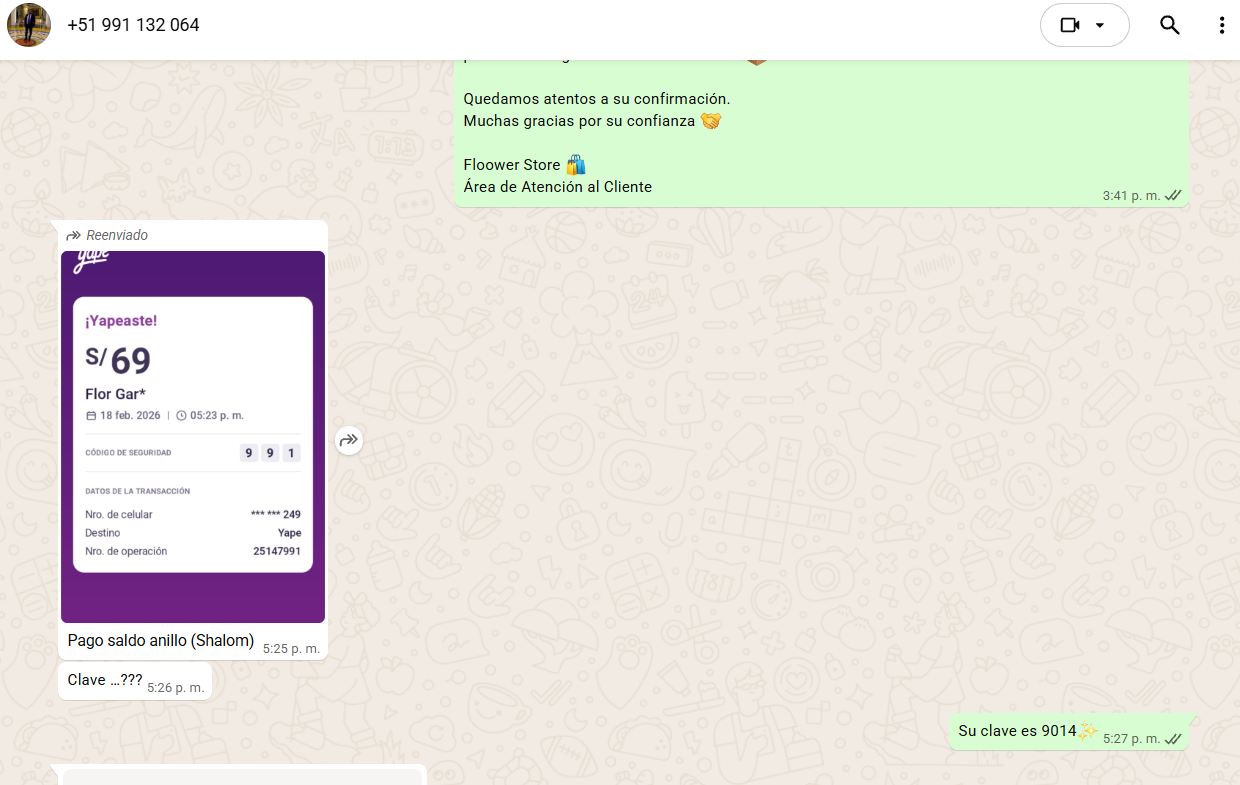The height and width of the screenshot is (785, 1240).
Task: Click the round forward button beside the receipt
Action: pyautogui.click(x=348, y=439)
